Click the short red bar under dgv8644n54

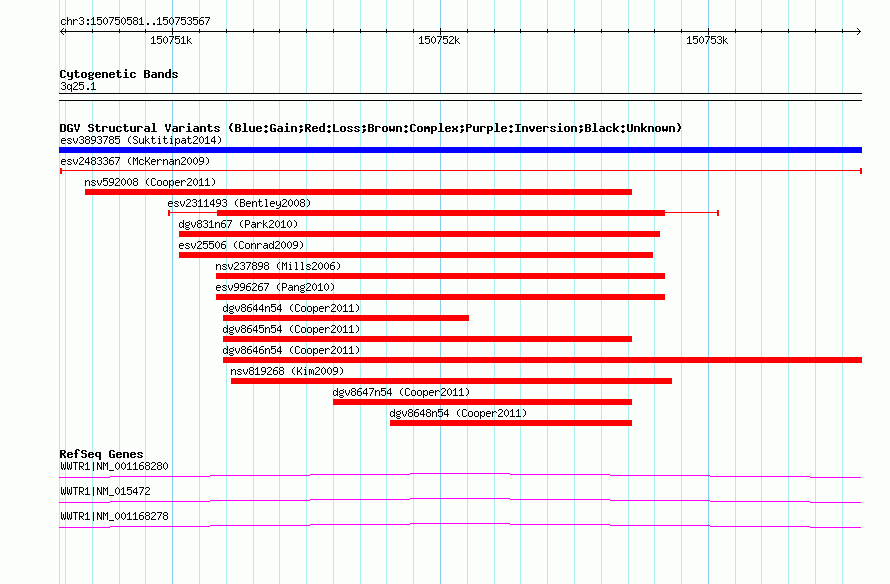[346, 318]
